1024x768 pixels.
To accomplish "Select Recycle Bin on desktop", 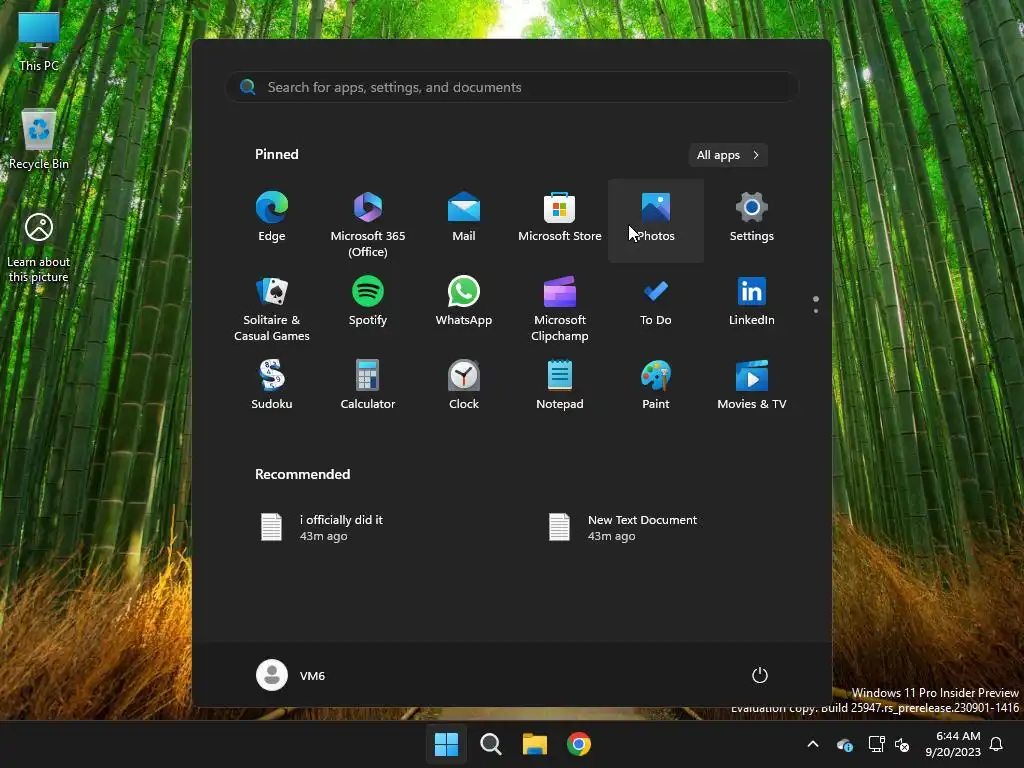I will click(x=39, y=140).
